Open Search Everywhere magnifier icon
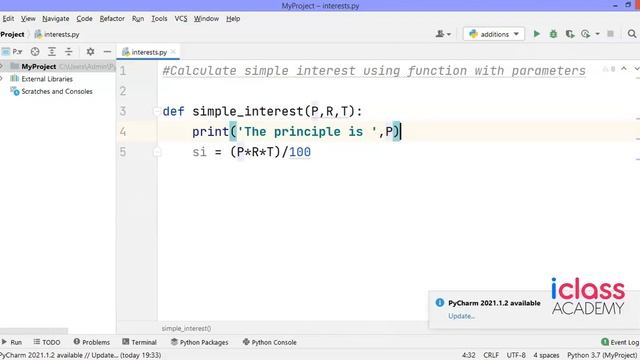 [632, 34]
